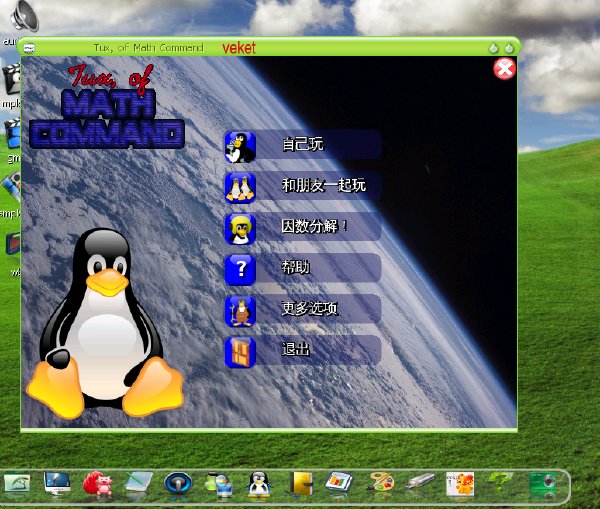Click the left green droplet title bar button

click(x=494, y=48)
